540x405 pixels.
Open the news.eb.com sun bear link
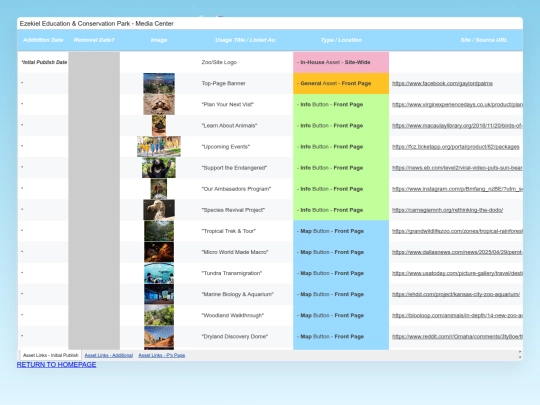click(x=457, y=168)
